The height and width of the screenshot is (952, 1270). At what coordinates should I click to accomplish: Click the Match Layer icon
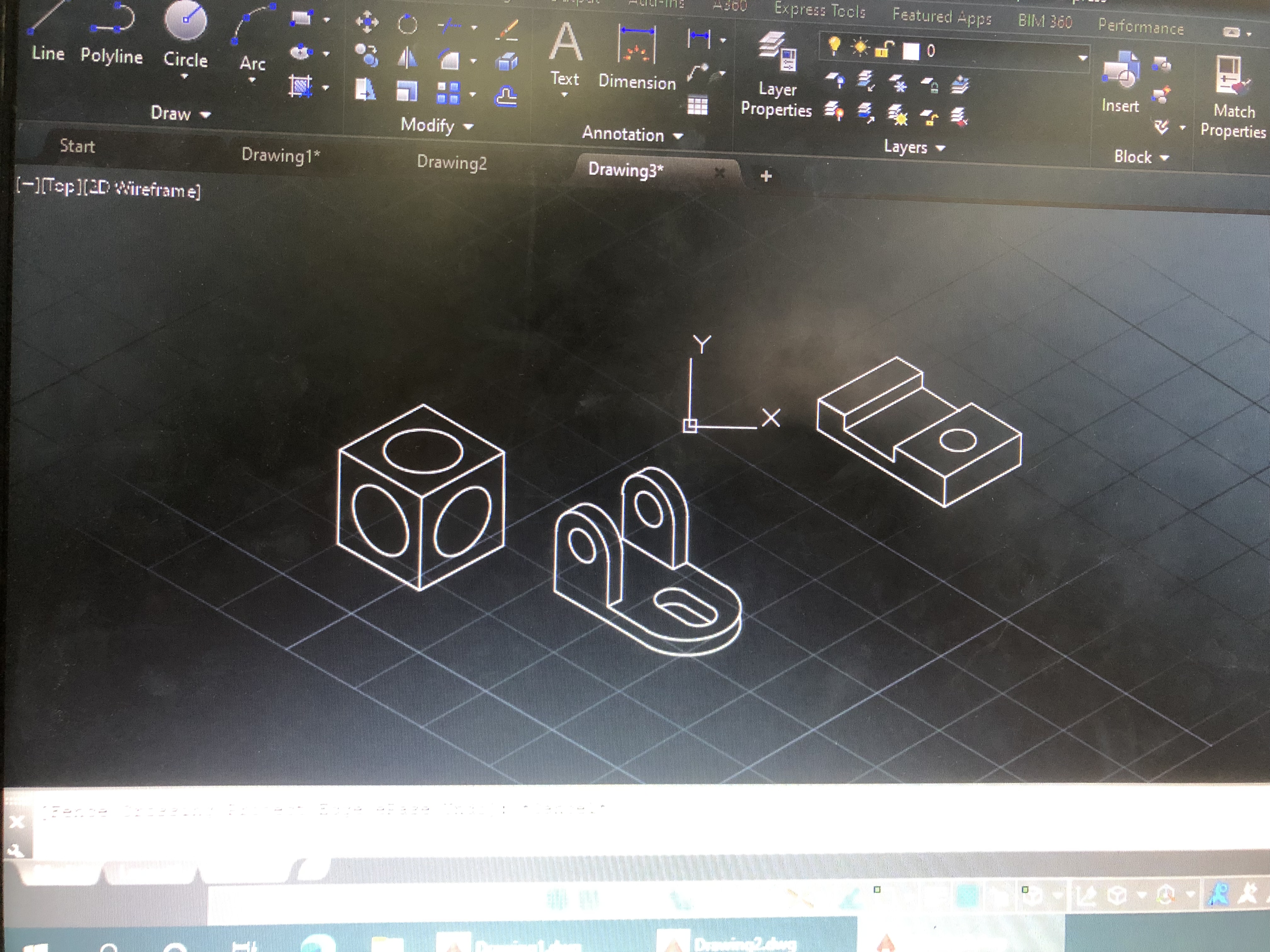(958, 117)
